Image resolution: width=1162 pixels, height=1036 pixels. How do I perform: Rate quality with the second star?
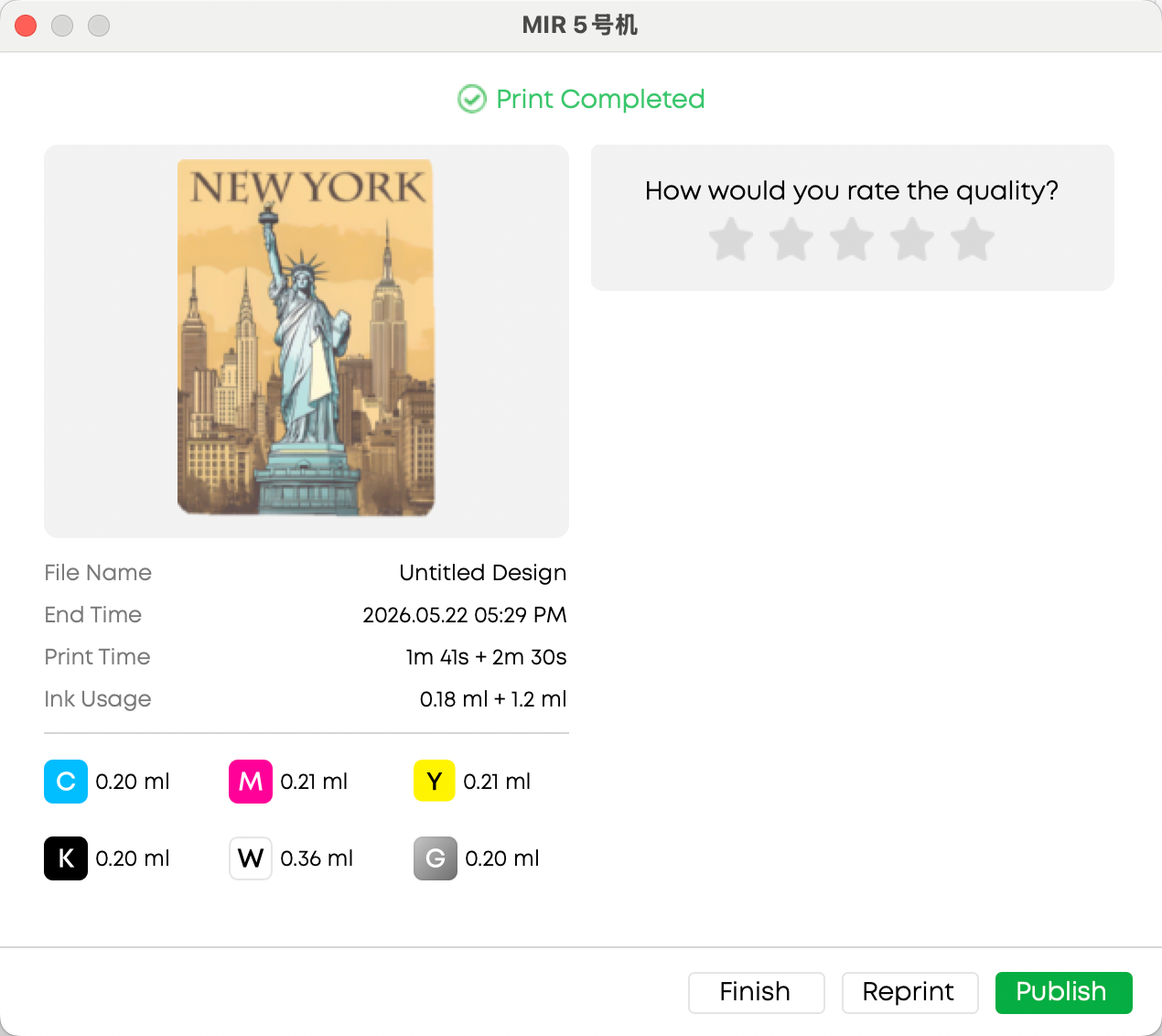tap(791, 240)
